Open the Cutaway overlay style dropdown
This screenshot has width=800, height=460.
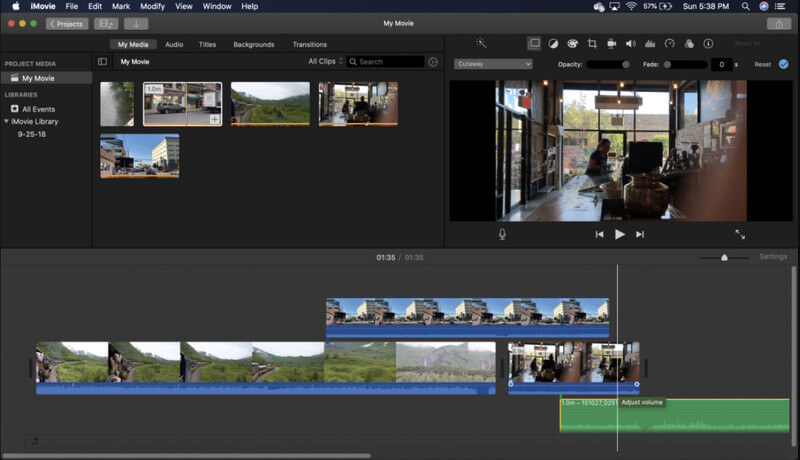point(493,64)
